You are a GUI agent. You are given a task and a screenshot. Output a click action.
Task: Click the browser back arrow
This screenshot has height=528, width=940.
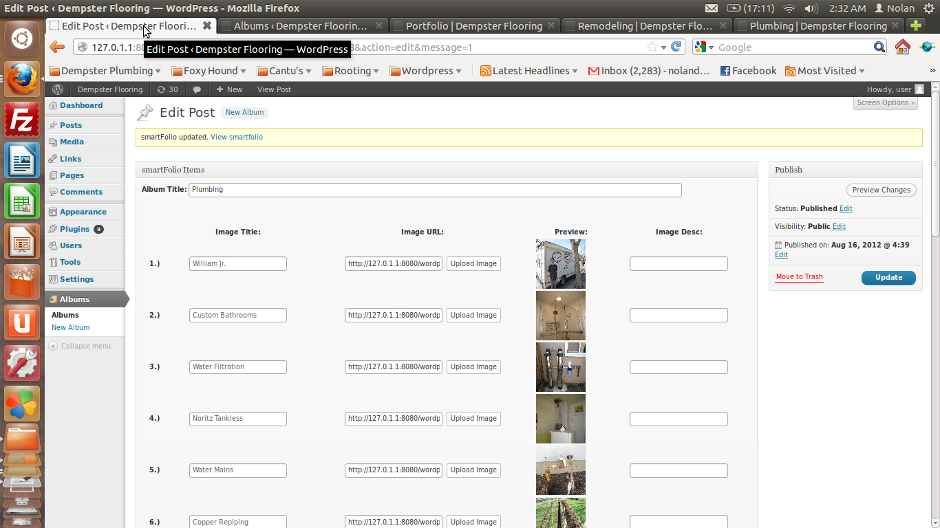[57, 47]
